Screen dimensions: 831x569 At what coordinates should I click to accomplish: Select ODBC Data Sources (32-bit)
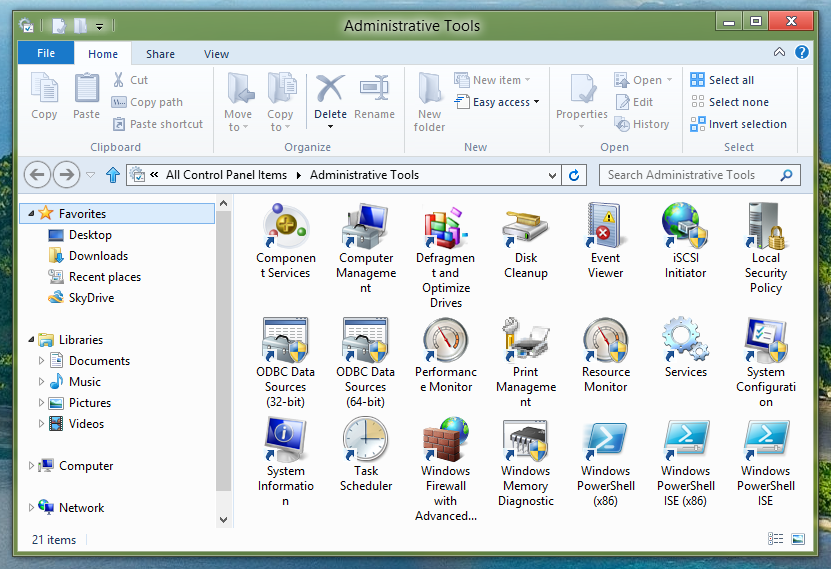tap(286, 363)
